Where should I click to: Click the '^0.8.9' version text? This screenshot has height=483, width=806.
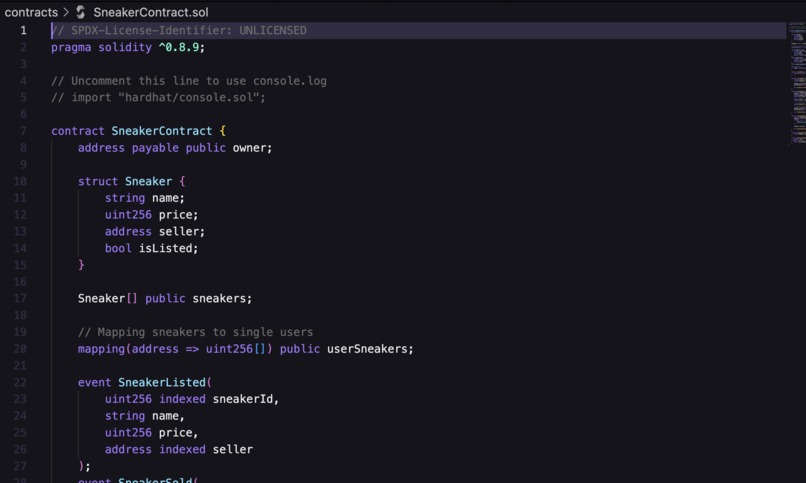pos(178,47)
